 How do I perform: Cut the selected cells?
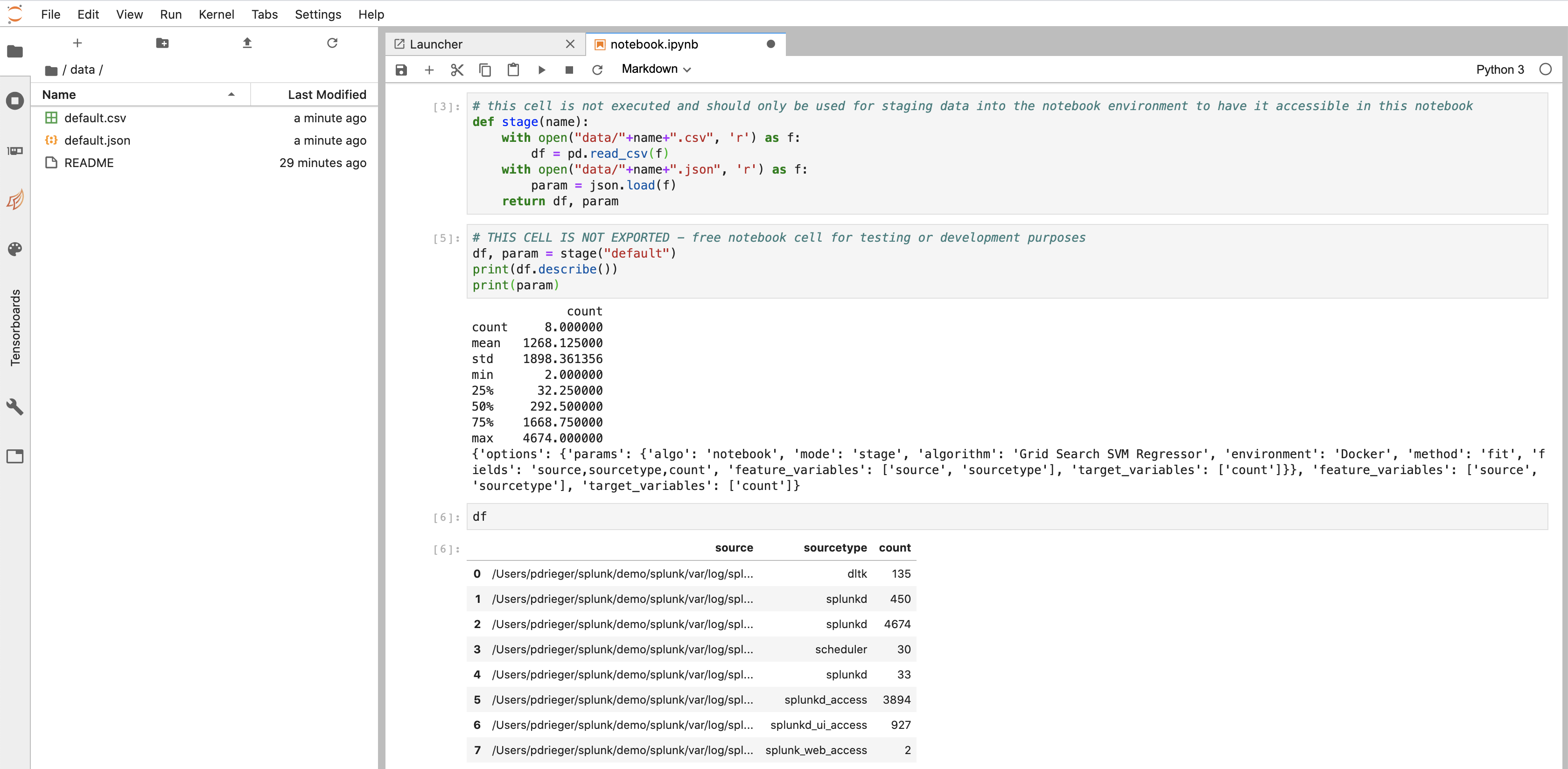tap(457, 70)
